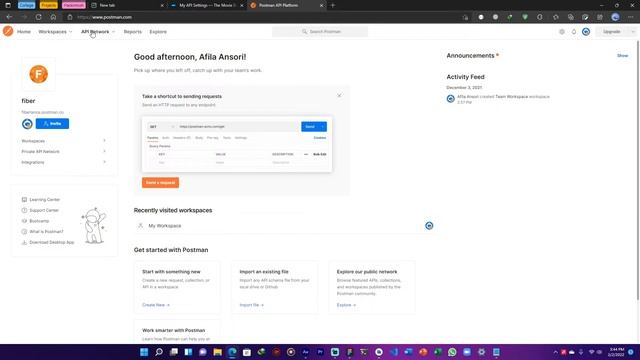Open taskbar Search magnifier icon
The width and height of the screenshot is (640, 360).
tap(159, 352)
